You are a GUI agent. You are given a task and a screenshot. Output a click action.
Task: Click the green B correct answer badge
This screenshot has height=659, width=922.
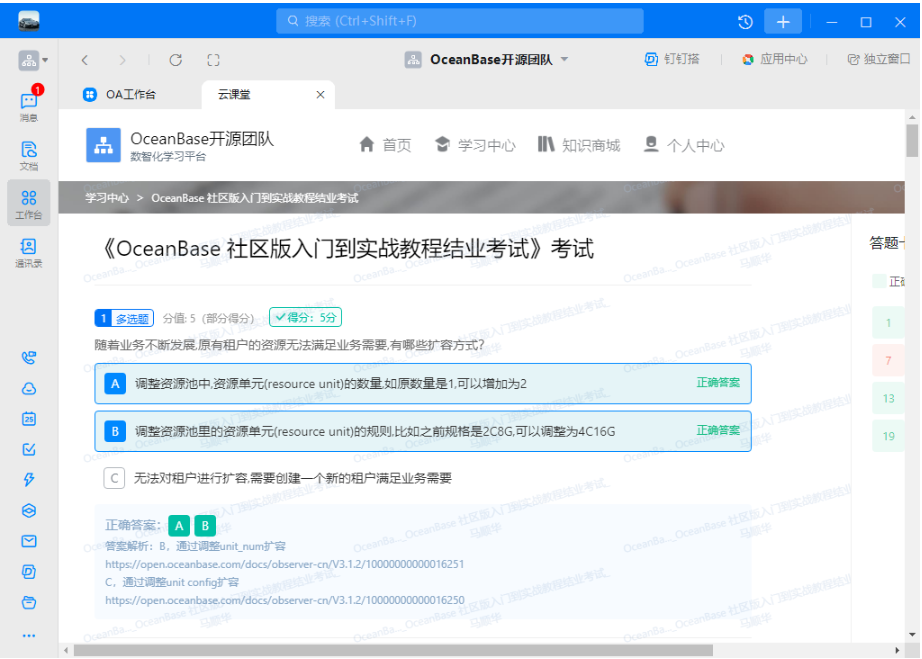[205, 526]
